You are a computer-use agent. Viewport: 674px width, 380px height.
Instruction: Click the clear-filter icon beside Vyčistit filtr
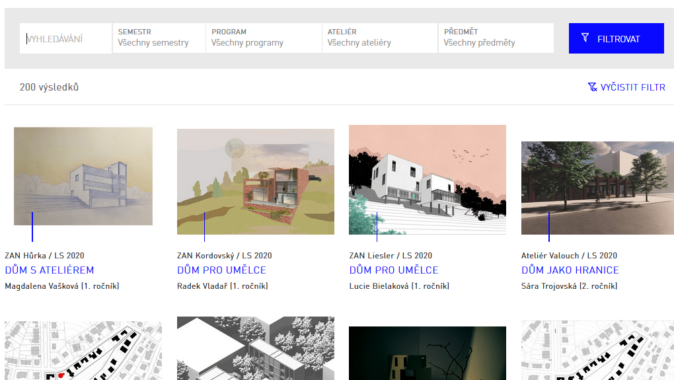click(592, 87)
